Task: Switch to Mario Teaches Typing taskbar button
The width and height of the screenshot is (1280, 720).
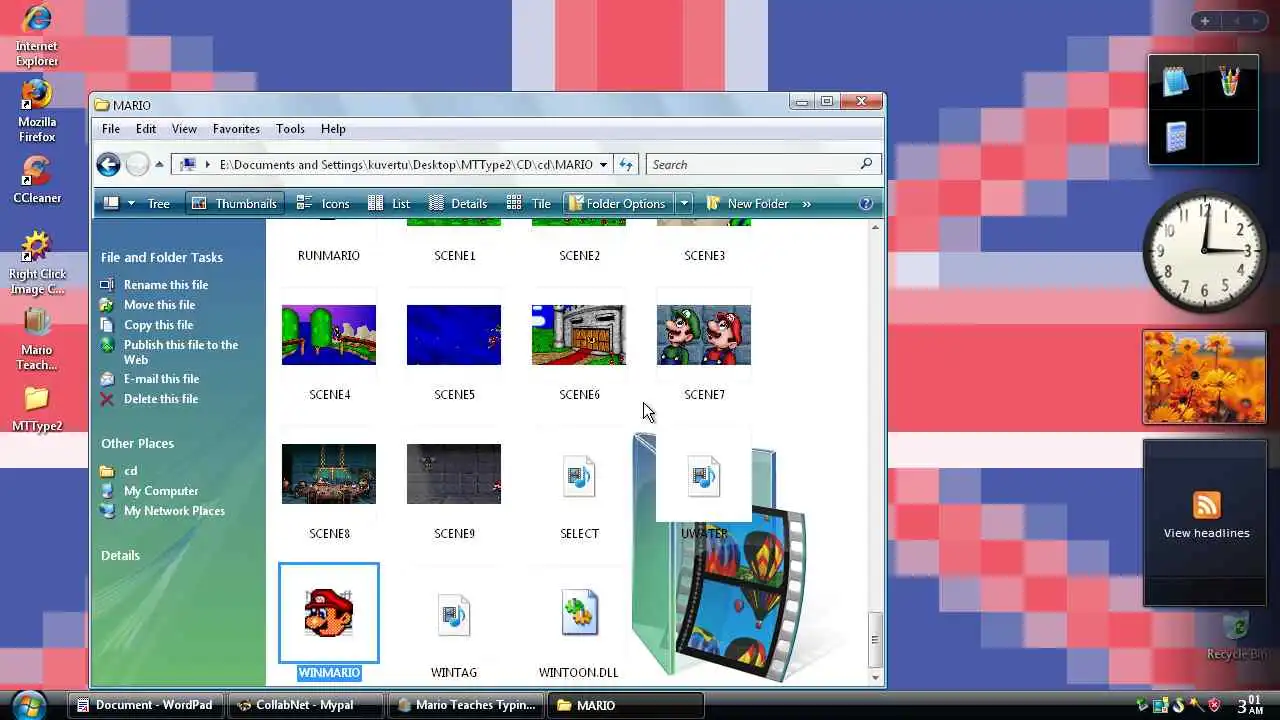Action: [464, 705]
